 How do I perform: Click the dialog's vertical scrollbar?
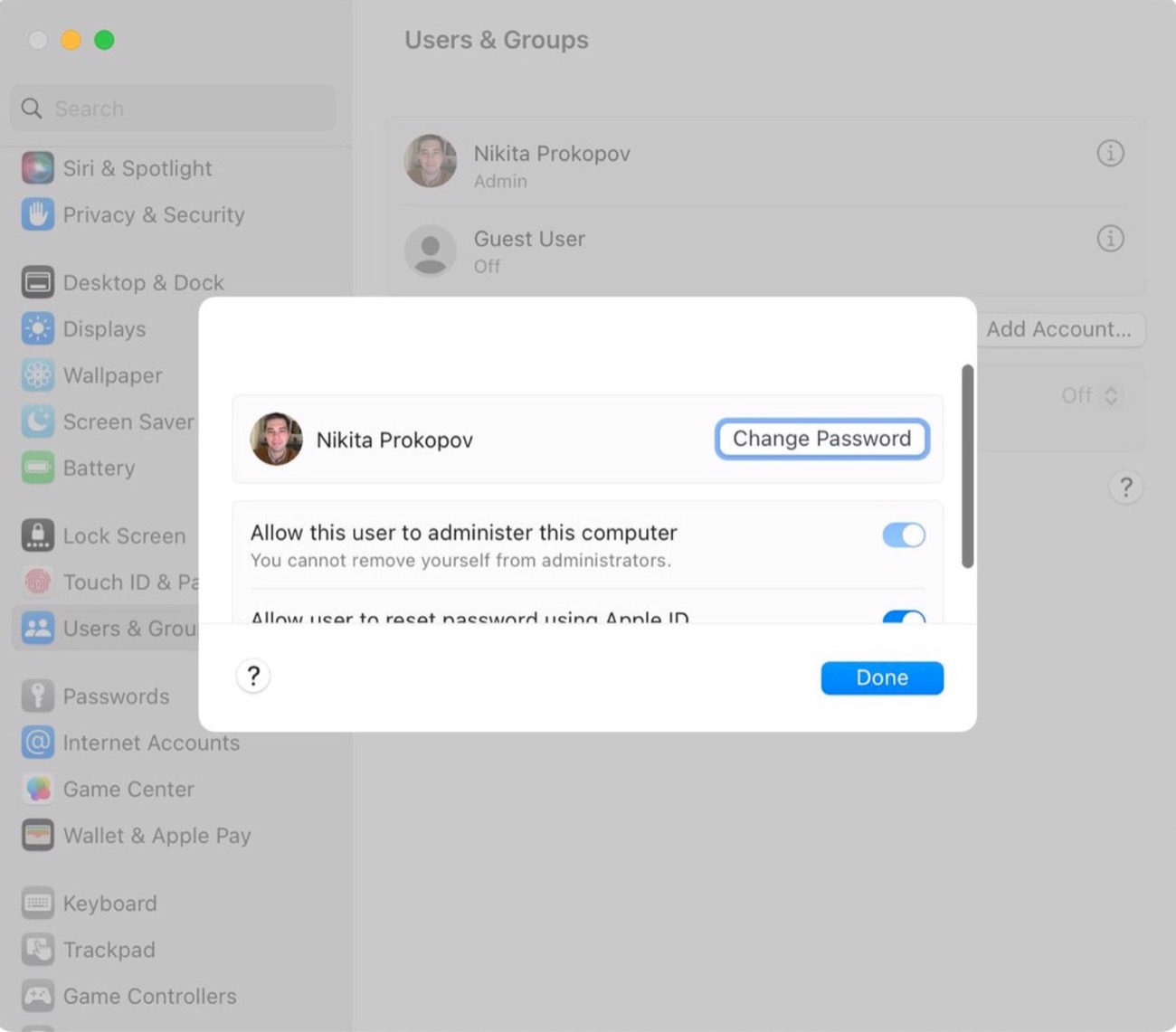tap(967, 466)
